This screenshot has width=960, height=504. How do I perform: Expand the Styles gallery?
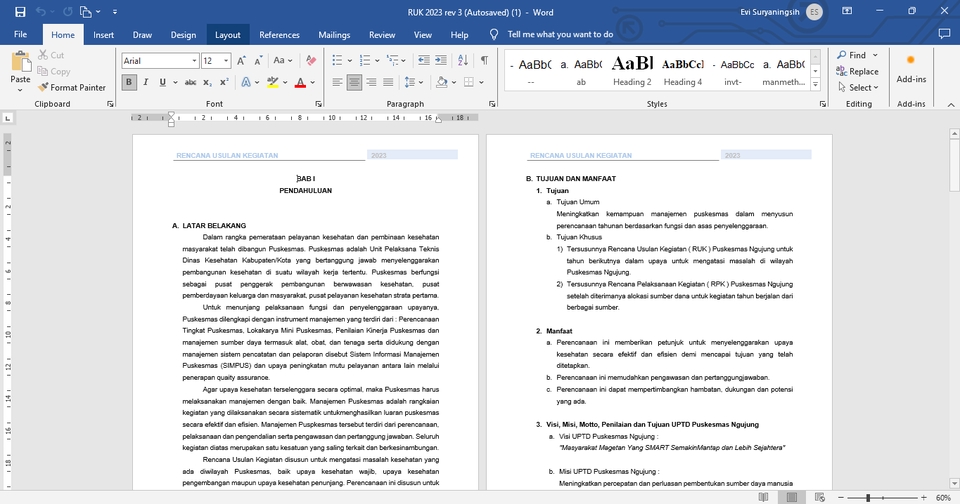[815, 86]
